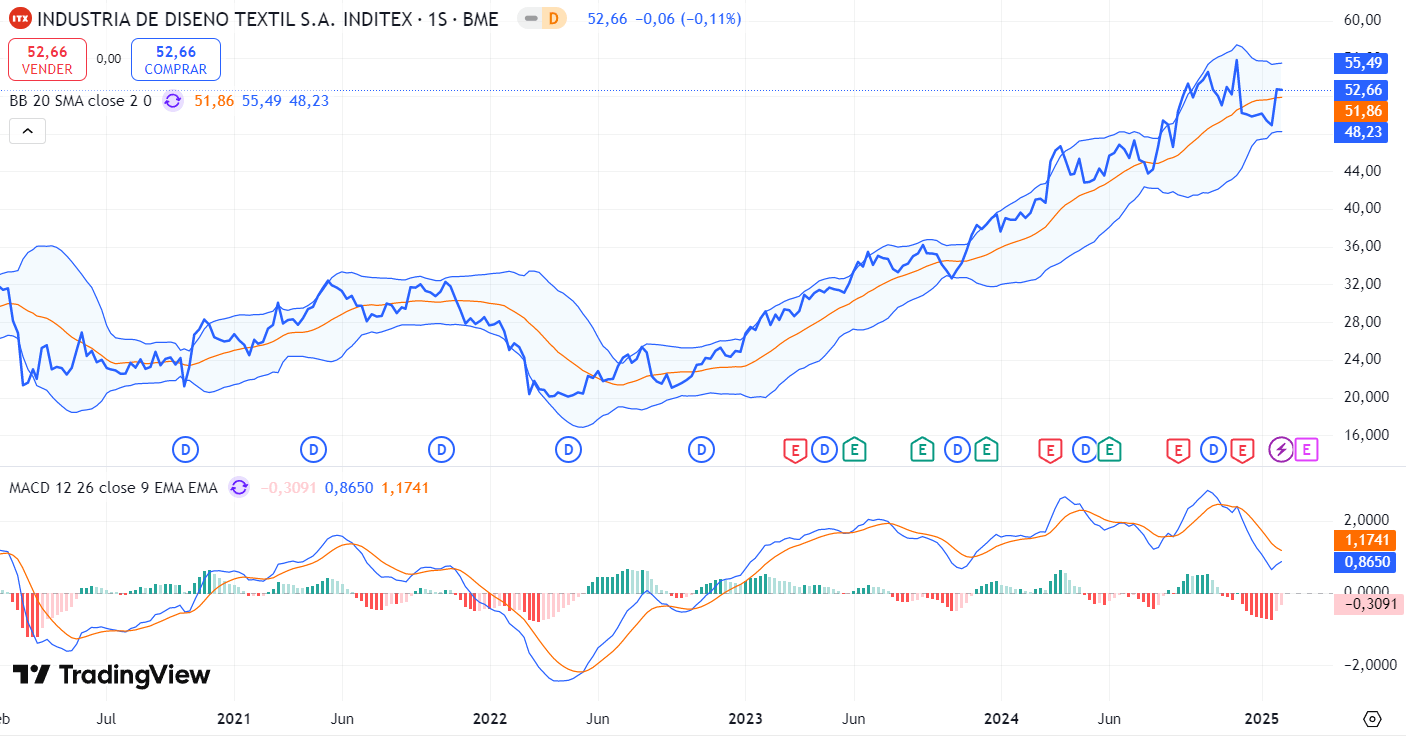Click the dividend D marker between two red E markers
The height and width of the screenshot is (736, 1406).
(x=1213, y=450)
